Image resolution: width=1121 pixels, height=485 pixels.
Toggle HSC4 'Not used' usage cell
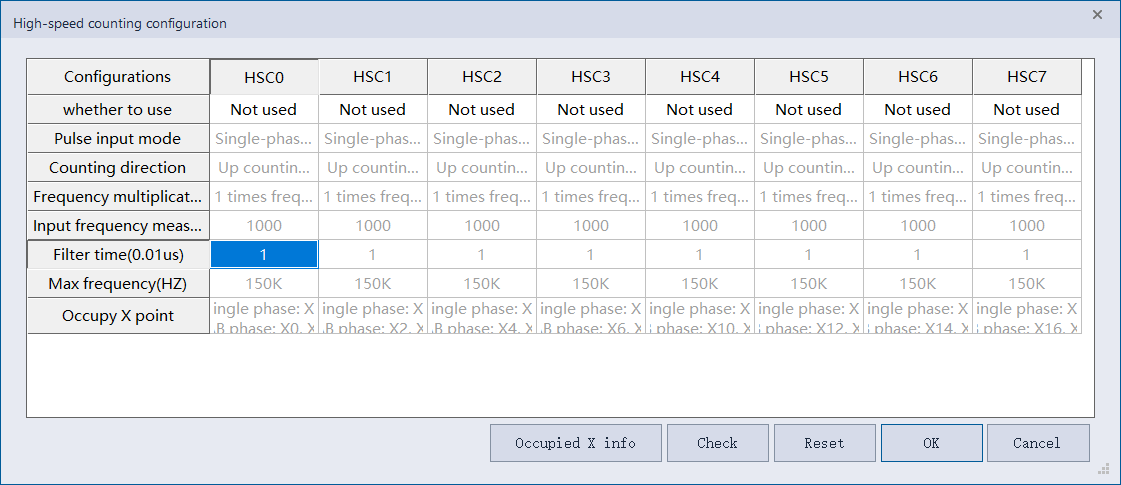(700, 110)
